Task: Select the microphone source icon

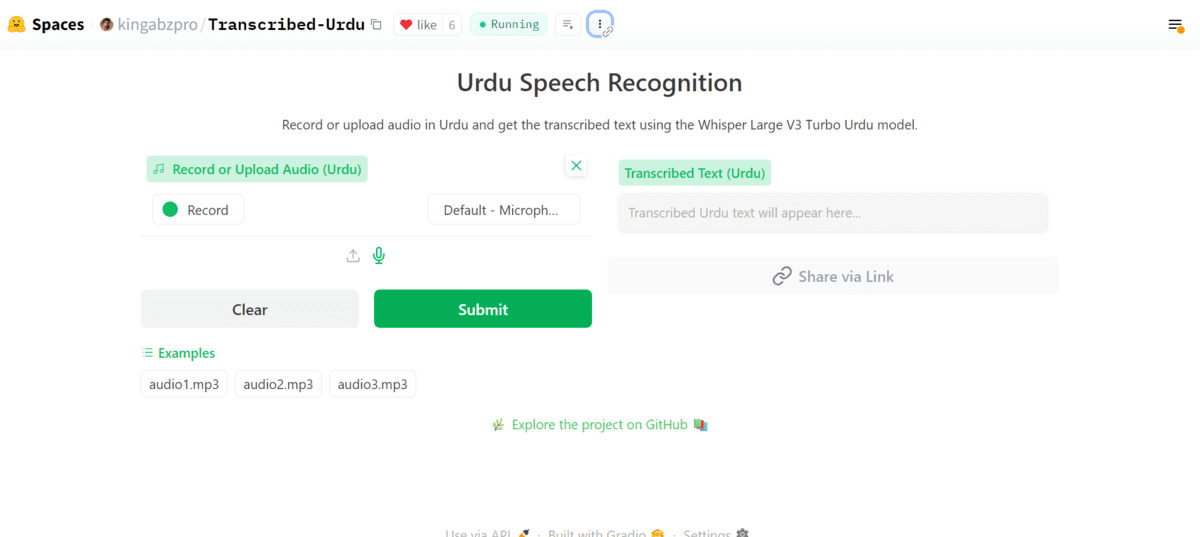Action: coord(379,256)
